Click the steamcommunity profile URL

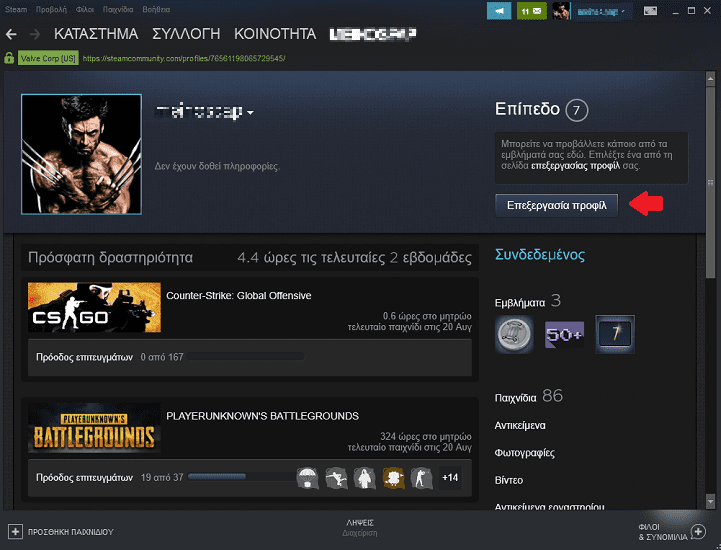point(184,58)
